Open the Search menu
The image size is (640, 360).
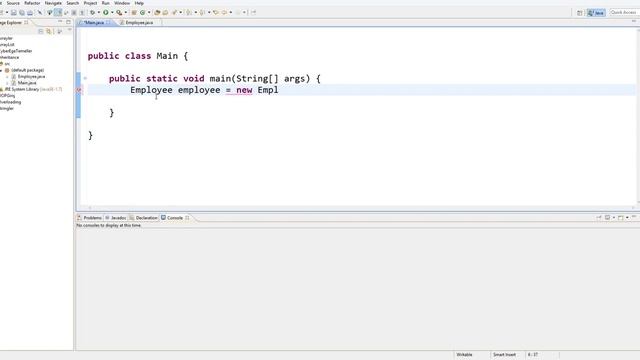coord(73,3)
